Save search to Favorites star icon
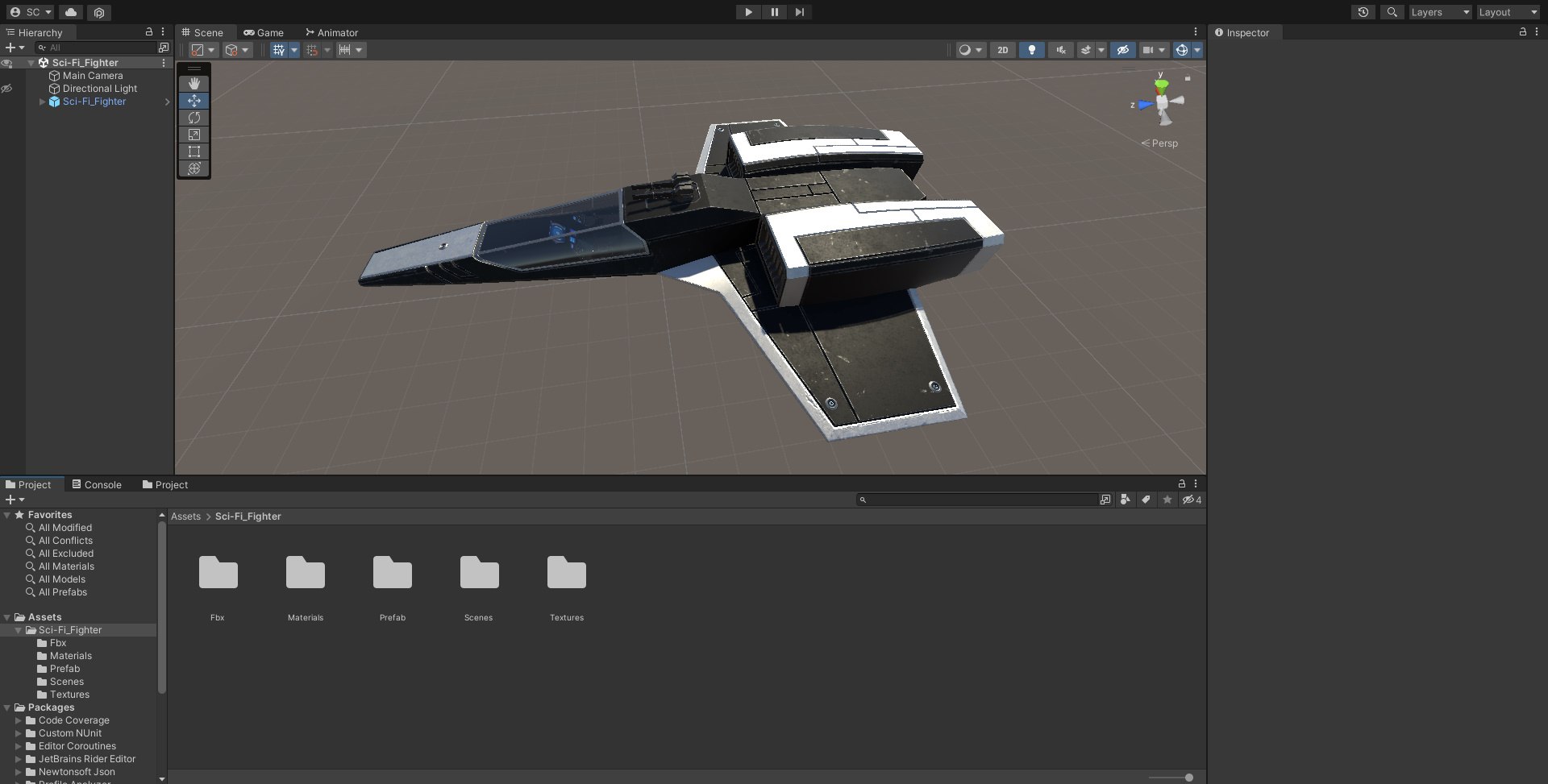This screenshot has width=1548, height=784. [x=1167, y=500]
